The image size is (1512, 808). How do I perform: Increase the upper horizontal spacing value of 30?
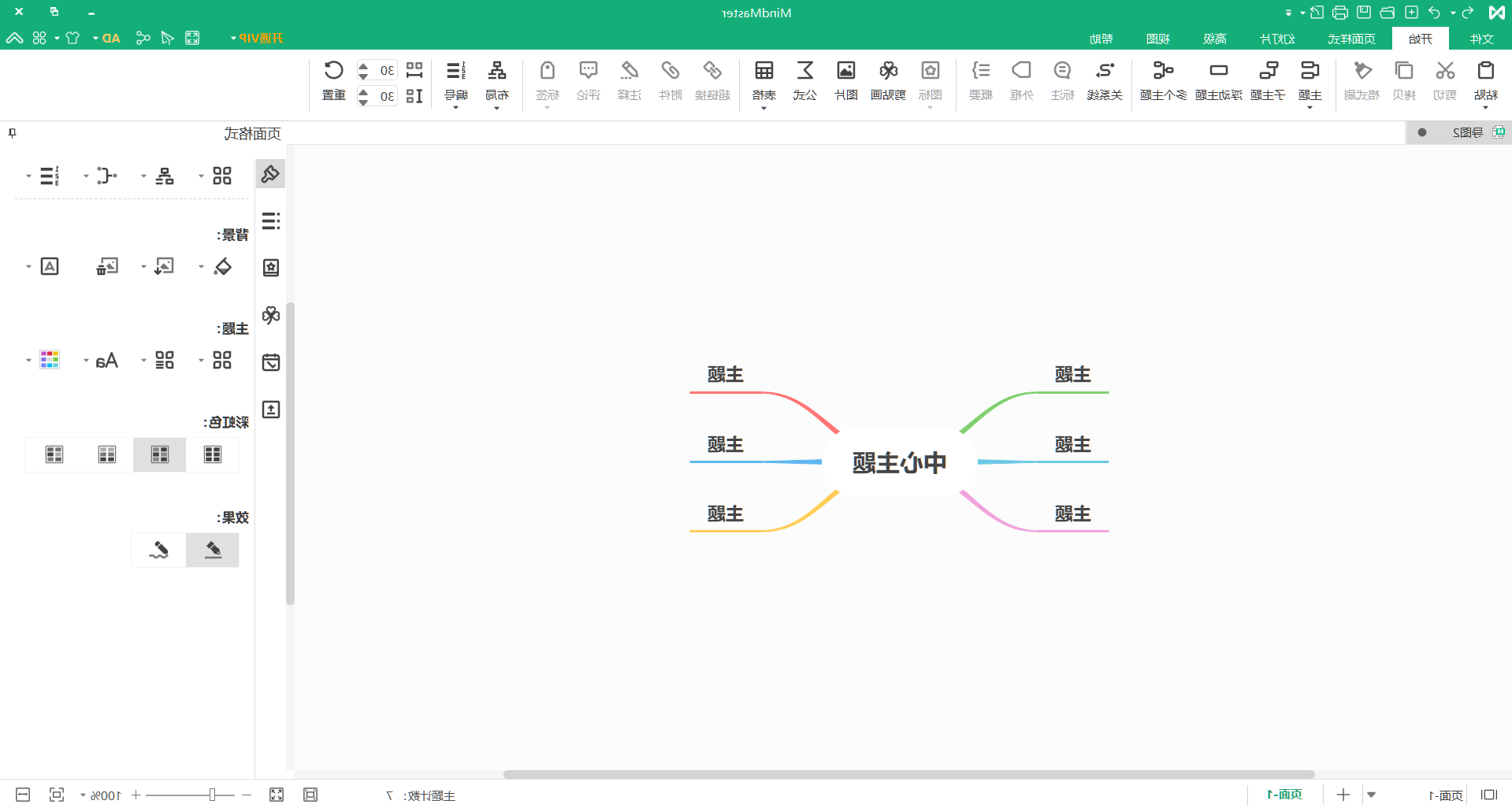363,65
